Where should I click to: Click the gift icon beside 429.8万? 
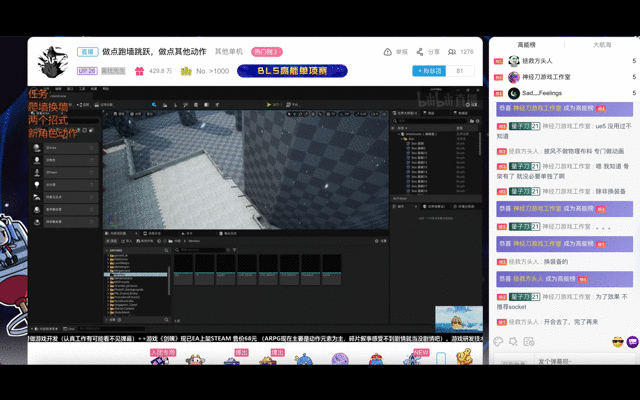coord(139,71)
